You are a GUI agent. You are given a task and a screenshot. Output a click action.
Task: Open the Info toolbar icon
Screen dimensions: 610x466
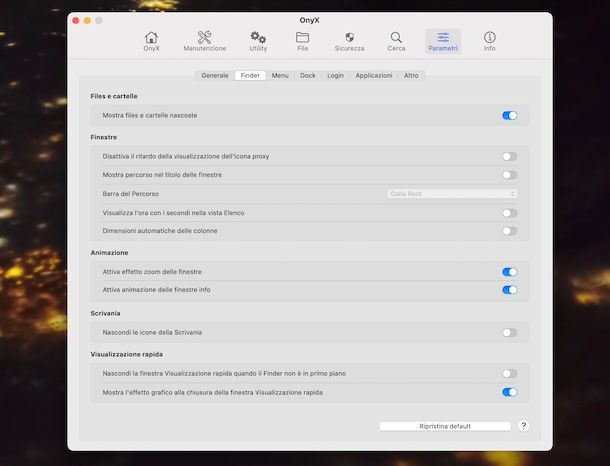tap(489, 41)
